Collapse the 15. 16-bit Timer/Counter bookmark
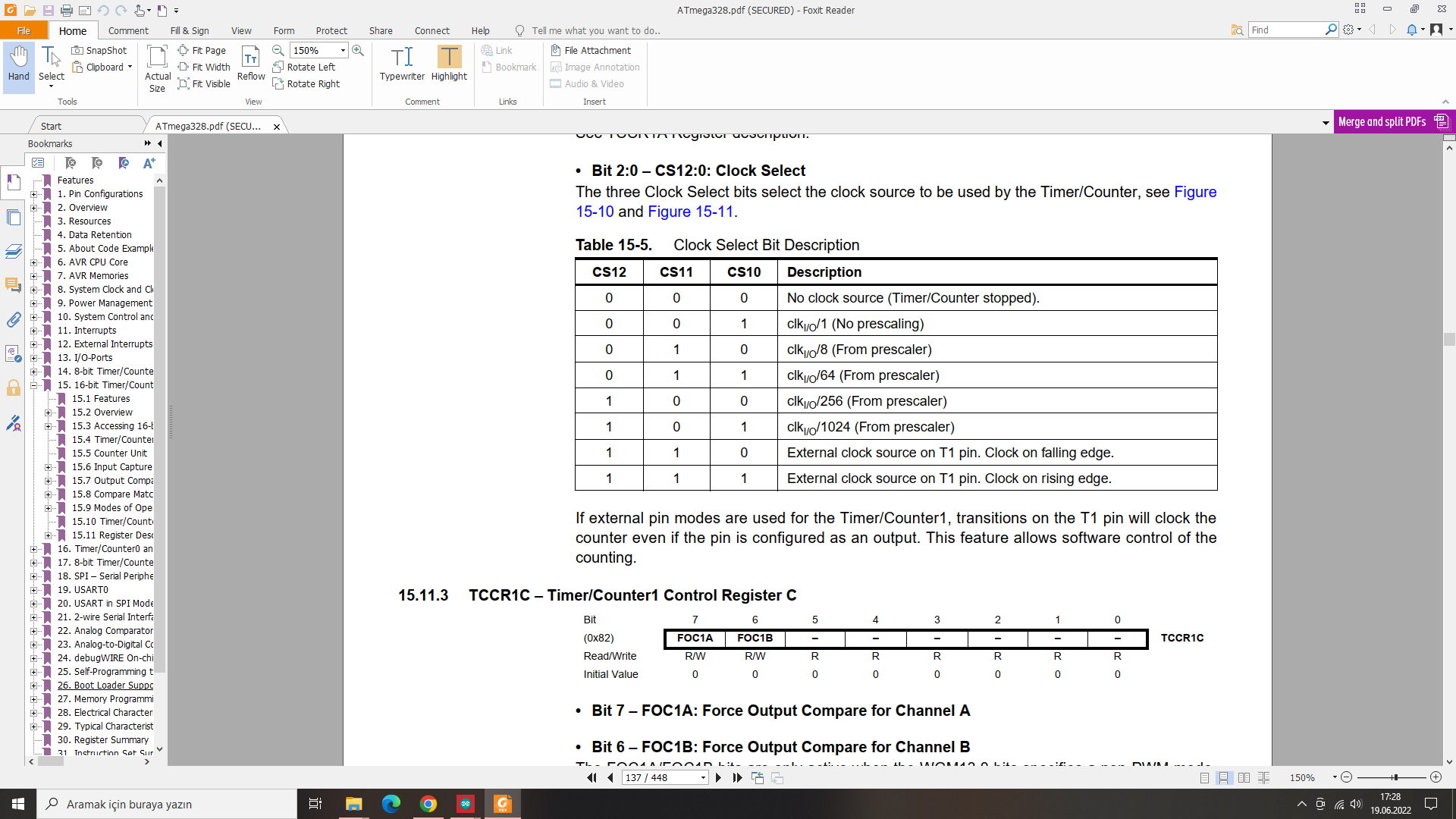1456x819 pixels. pyautogui.click(x=33, y=385)
